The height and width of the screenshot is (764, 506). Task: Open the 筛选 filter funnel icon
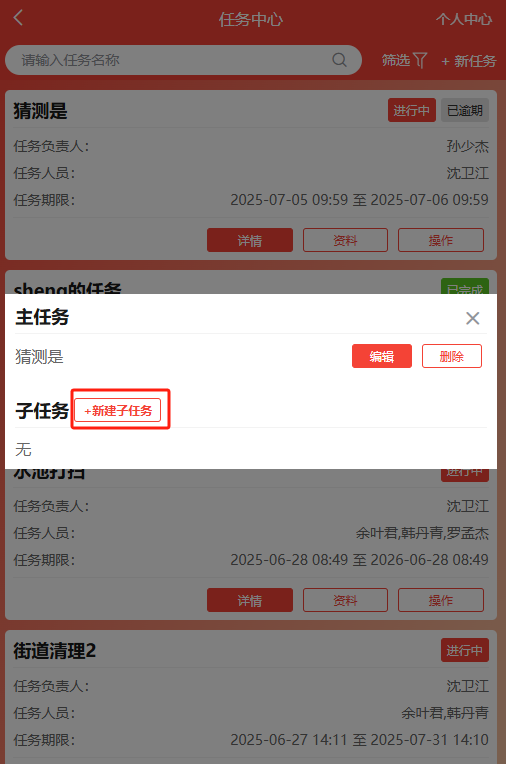coord(419,60)
